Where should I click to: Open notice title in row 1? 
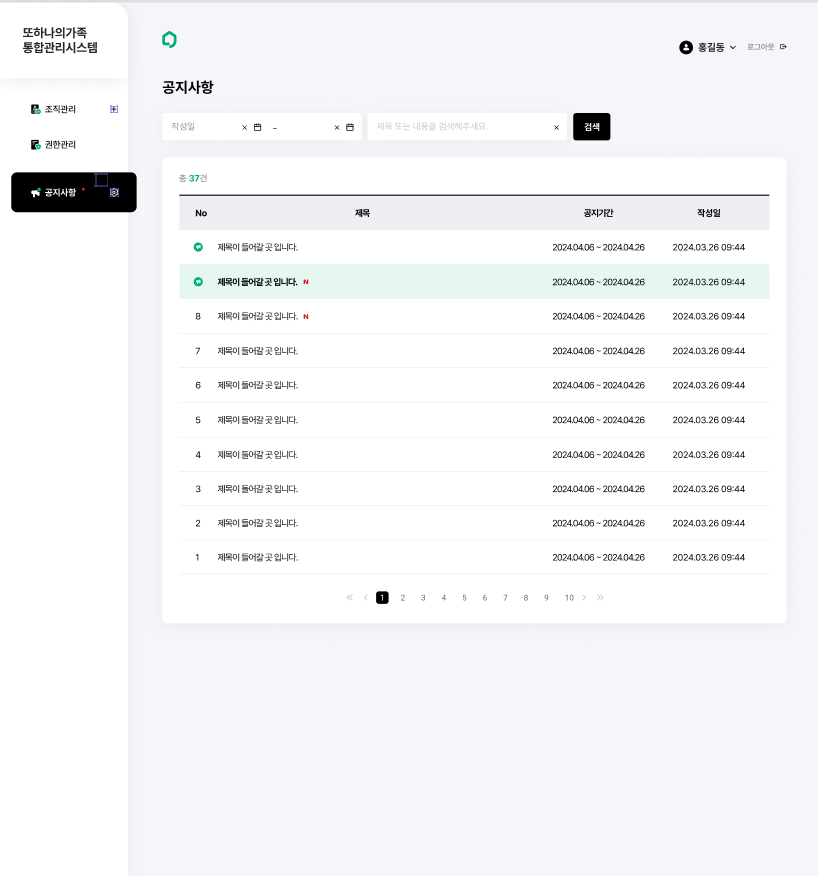(x=258, y=557)
